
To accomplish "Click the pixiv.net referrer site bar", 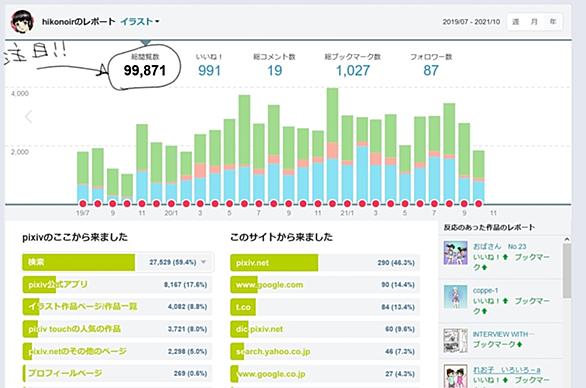I will pos(325,263).
